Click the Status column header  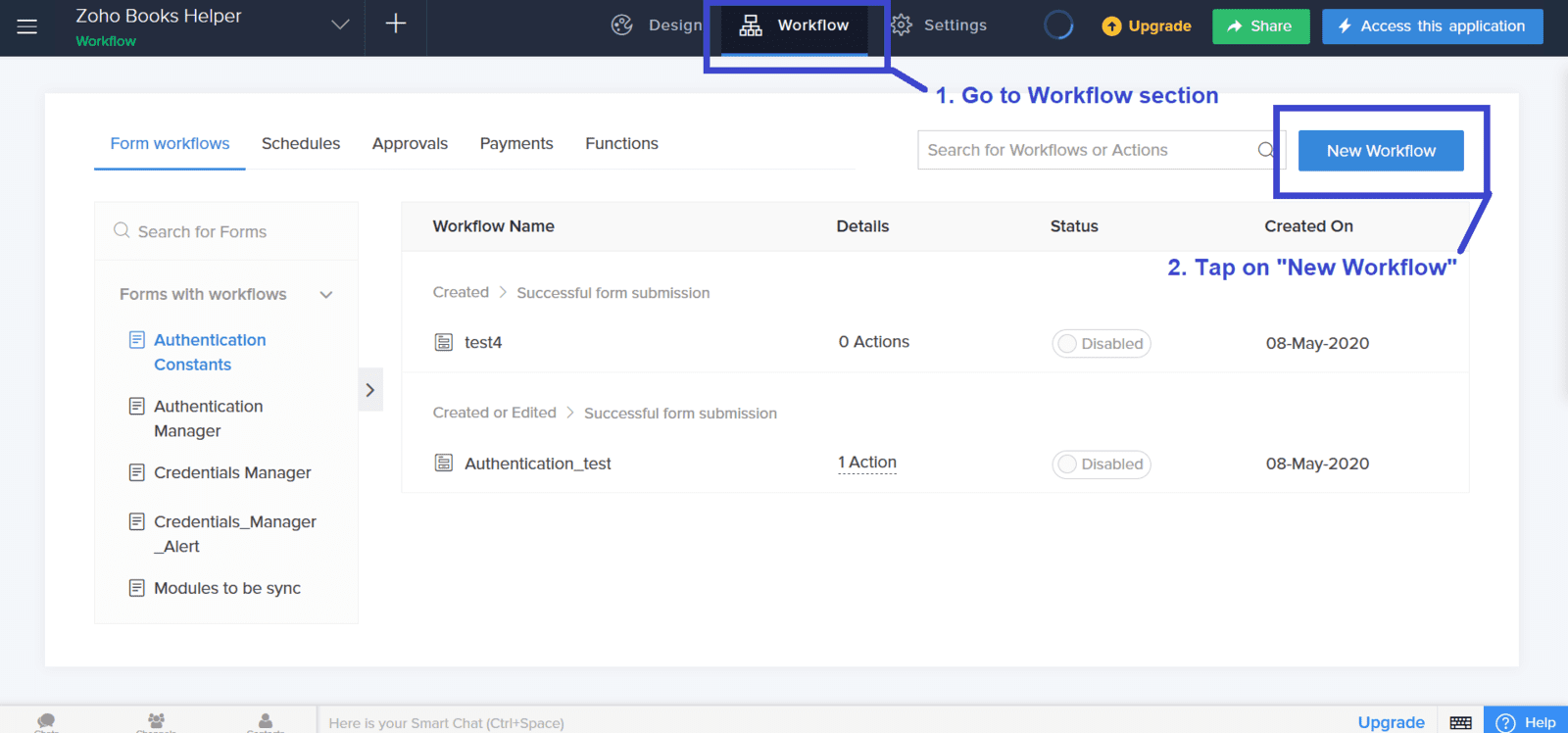[x=1074, y=226]
